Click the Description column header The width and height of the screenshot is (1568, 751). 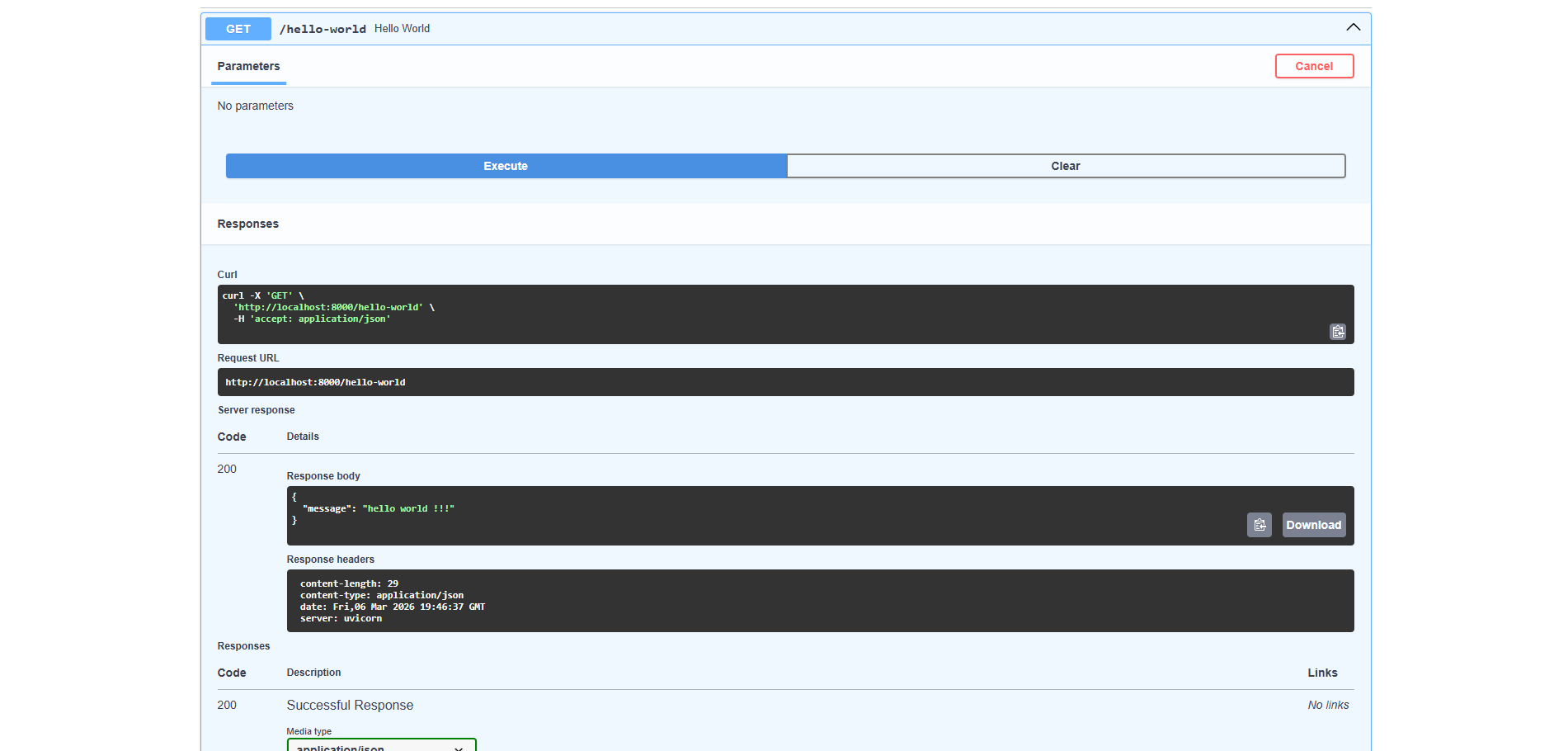313,673
